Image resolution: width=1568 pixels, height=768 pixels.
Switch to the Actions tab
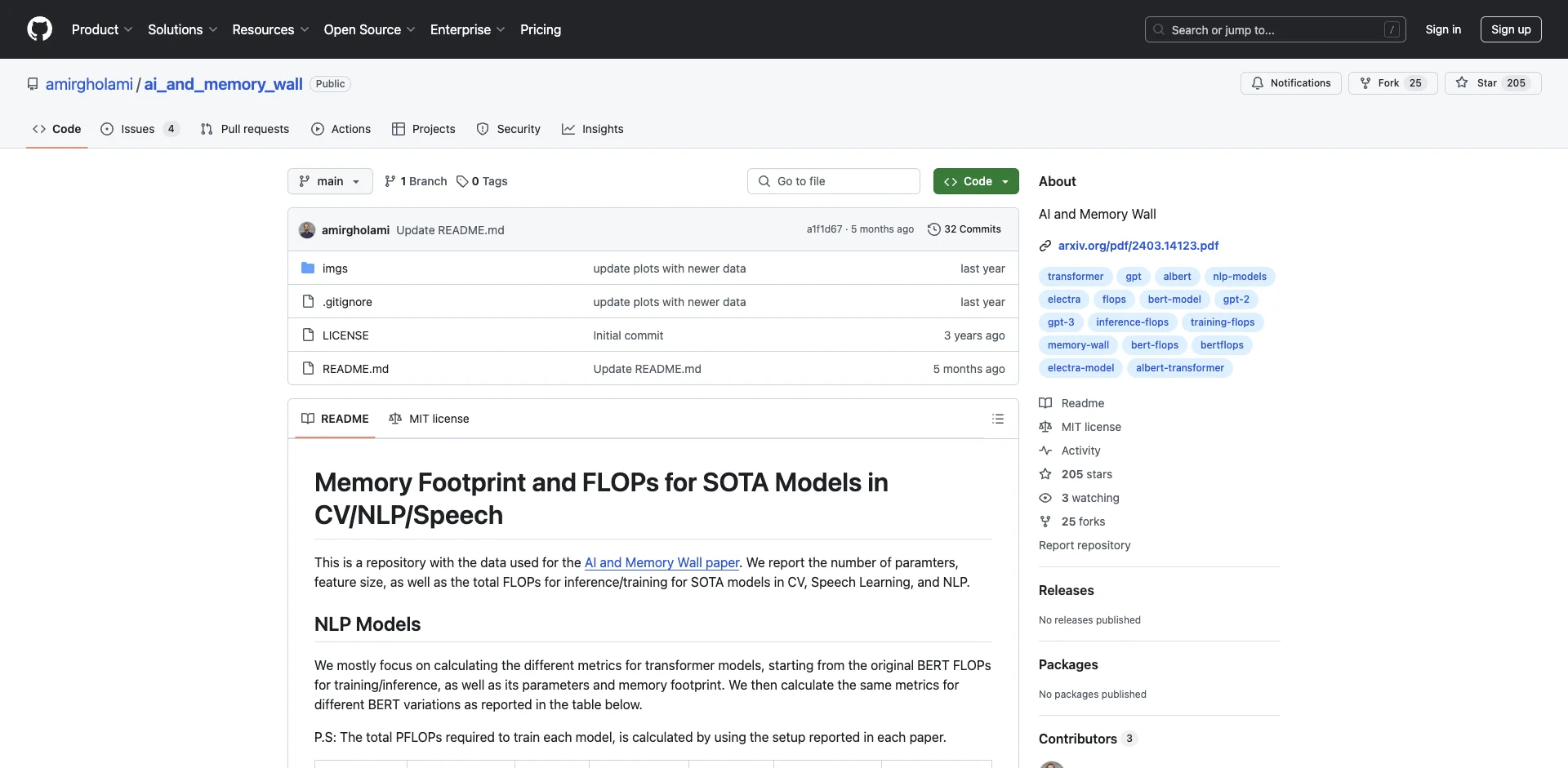[x=341, y=129]
